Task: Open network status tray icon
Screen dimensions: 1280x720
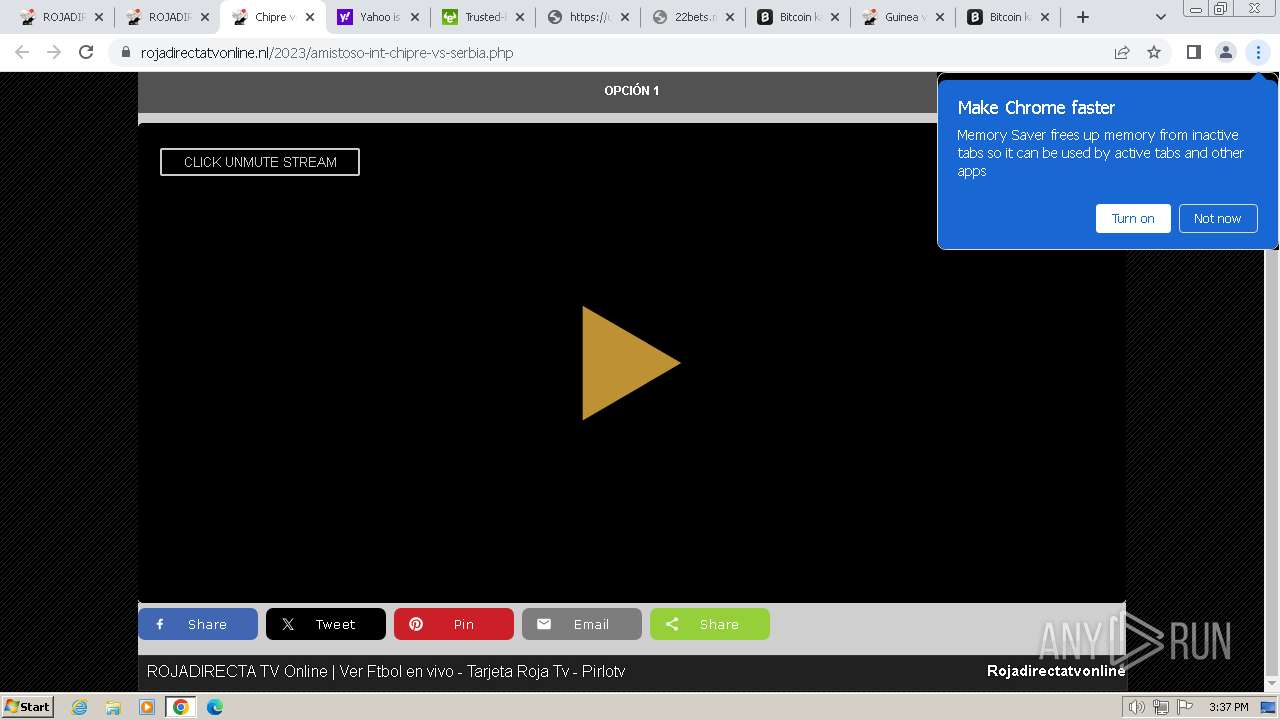Action: [x=1160, y=707]
